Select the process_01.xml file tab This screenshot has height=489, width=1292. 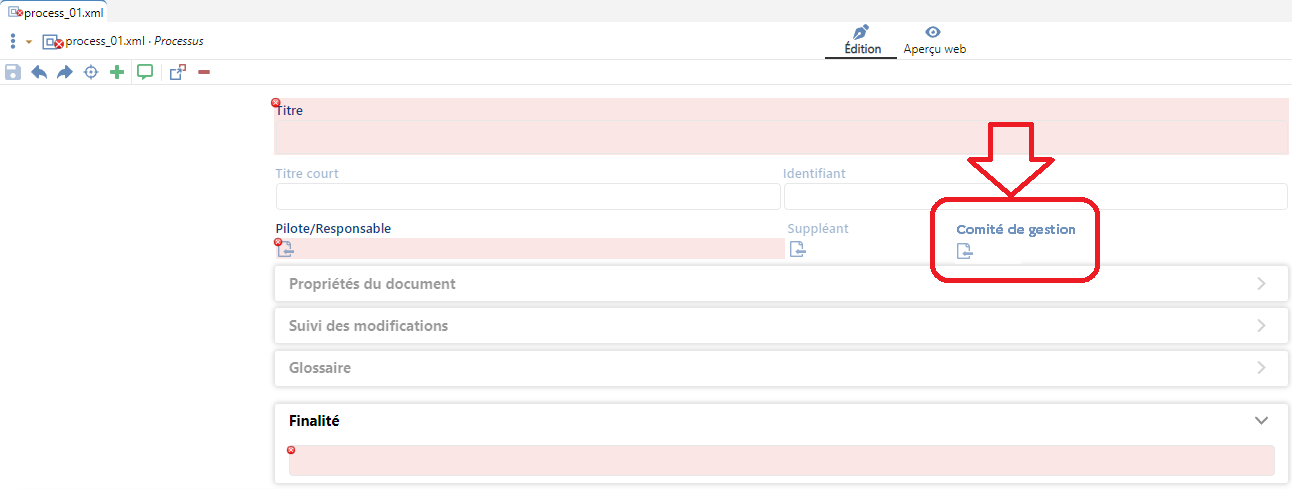point(56,12)
